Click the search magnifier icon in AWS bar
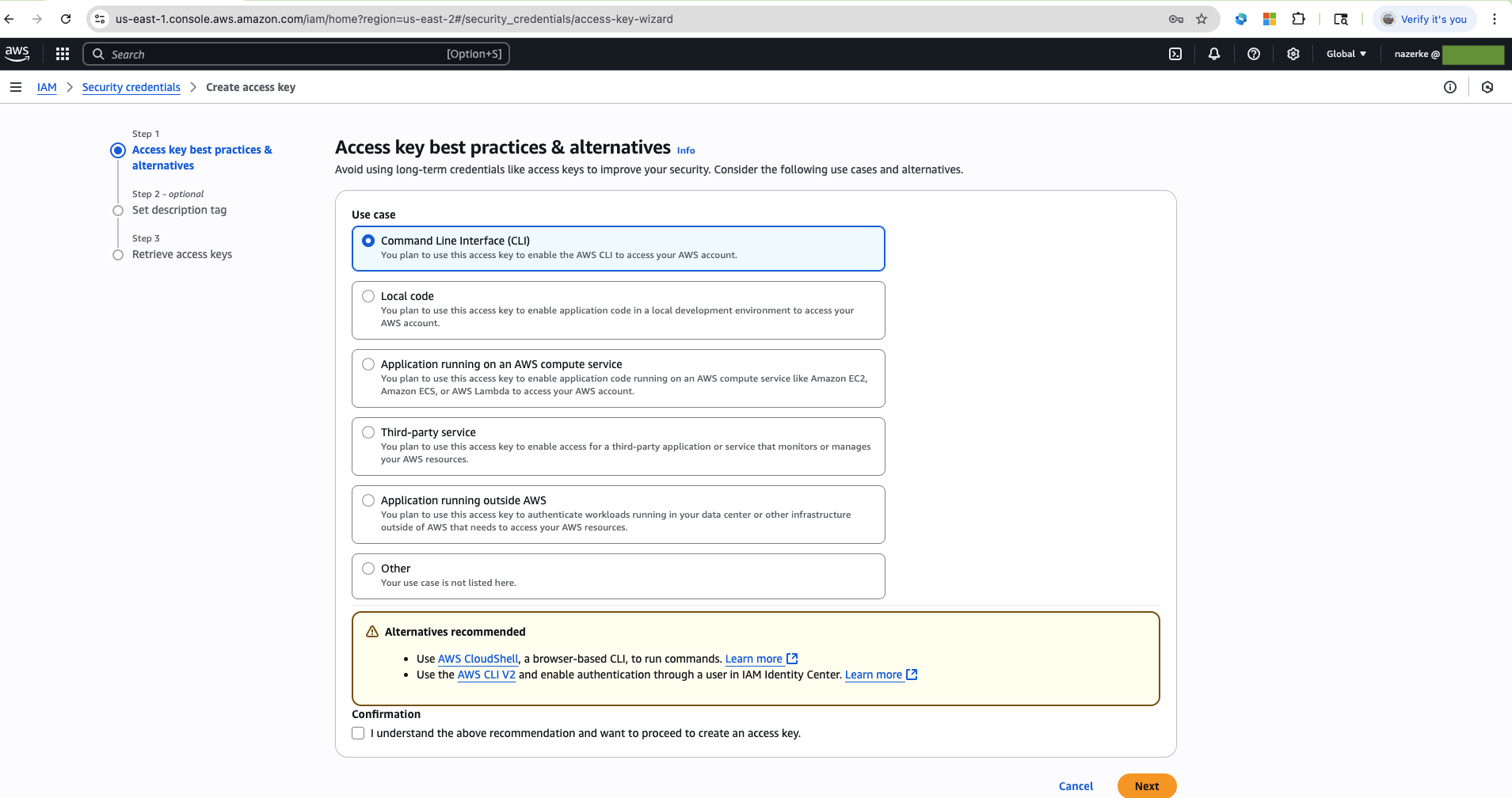1512x798 pixels. point(98,54)
